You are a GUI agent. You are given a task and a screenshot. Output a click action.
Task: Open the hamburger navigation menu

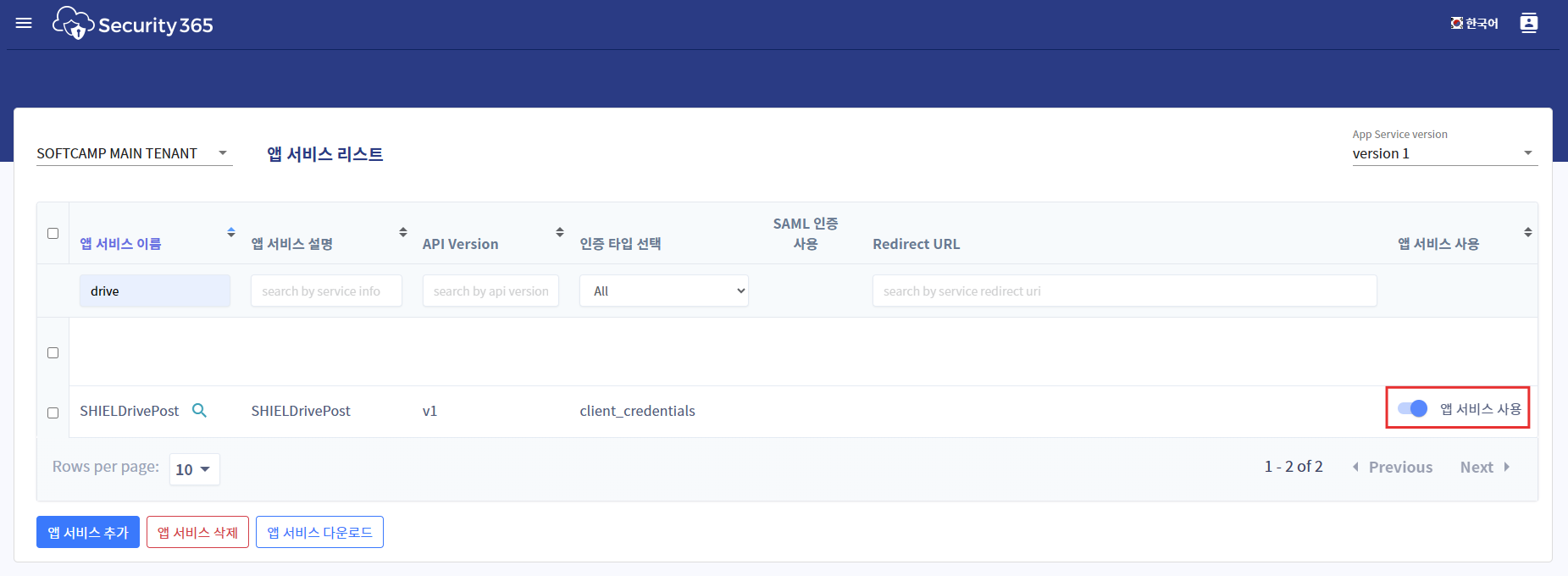[24, 23]
